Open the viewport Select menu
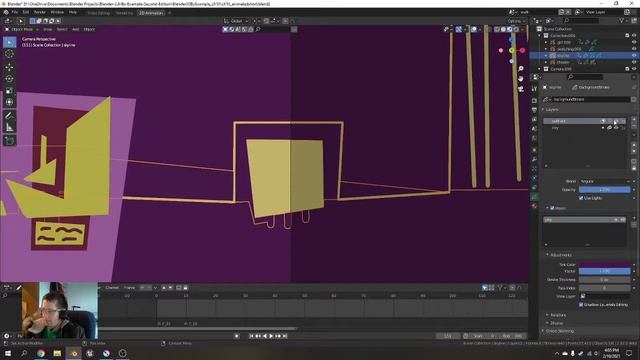This screenshot has width=640, height=360. [62, 29]
